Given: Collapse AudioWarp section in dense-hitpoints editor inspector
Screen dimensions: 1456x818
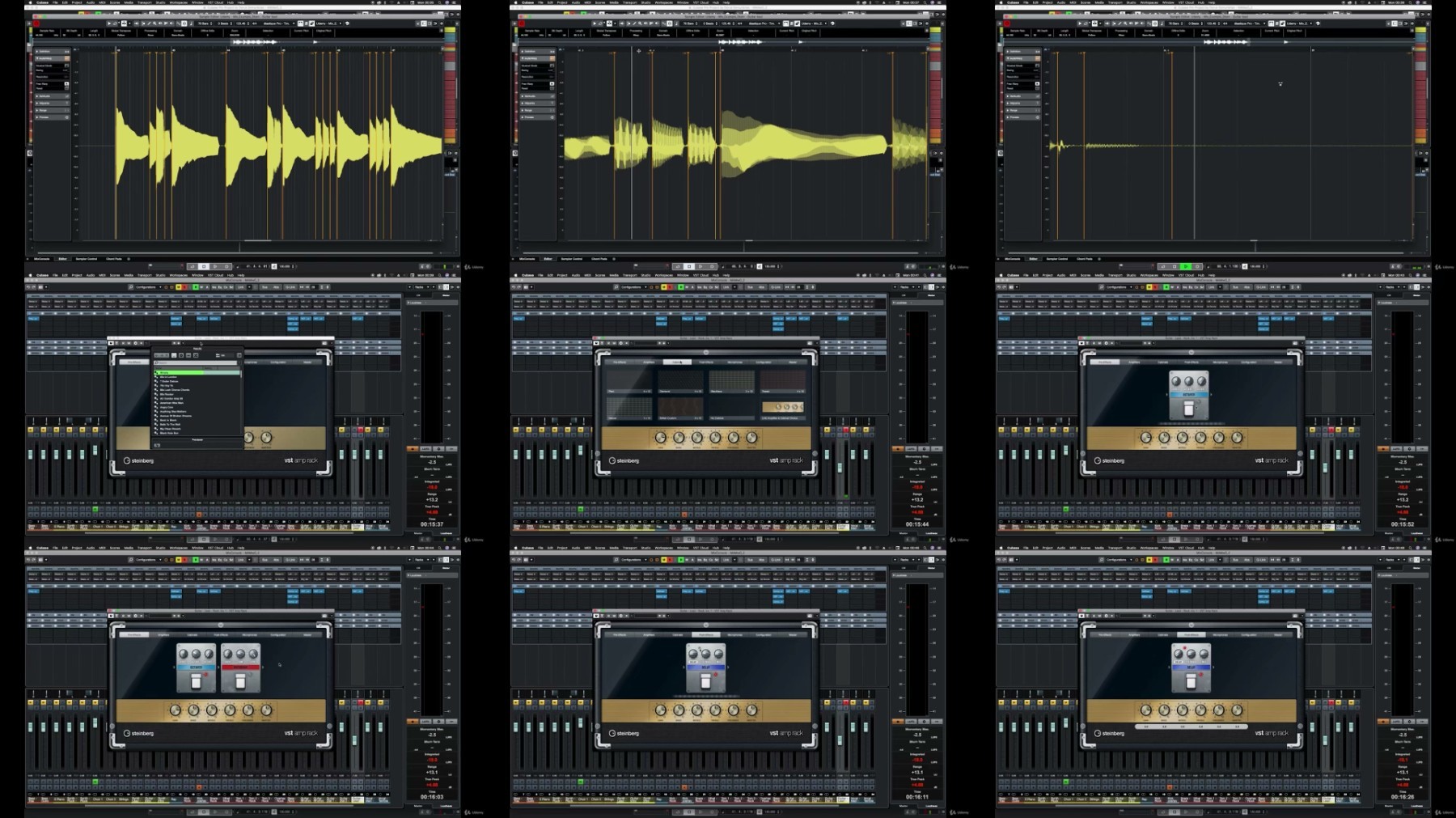Looking at the screenshot, I should (x=52, y=58).
